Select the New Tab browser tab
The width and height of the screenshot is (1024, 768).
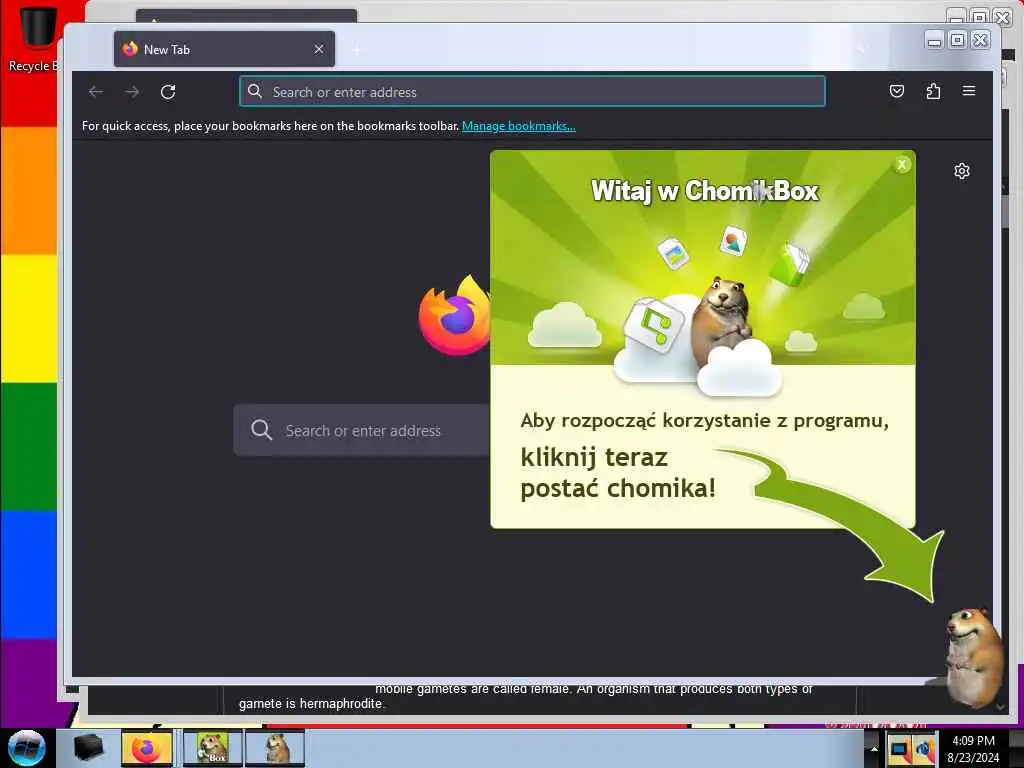coord(224,49)
